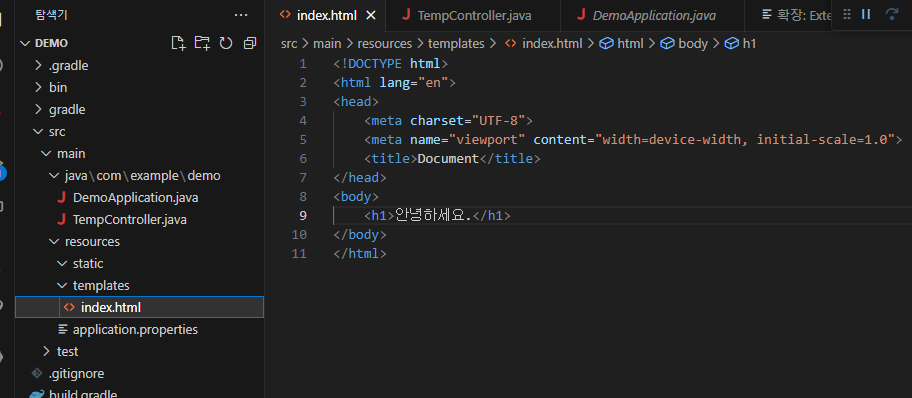This screenshot has width=912, height=398.
Task: Click the body symbol breadcrumb
Action: [684, 44]
